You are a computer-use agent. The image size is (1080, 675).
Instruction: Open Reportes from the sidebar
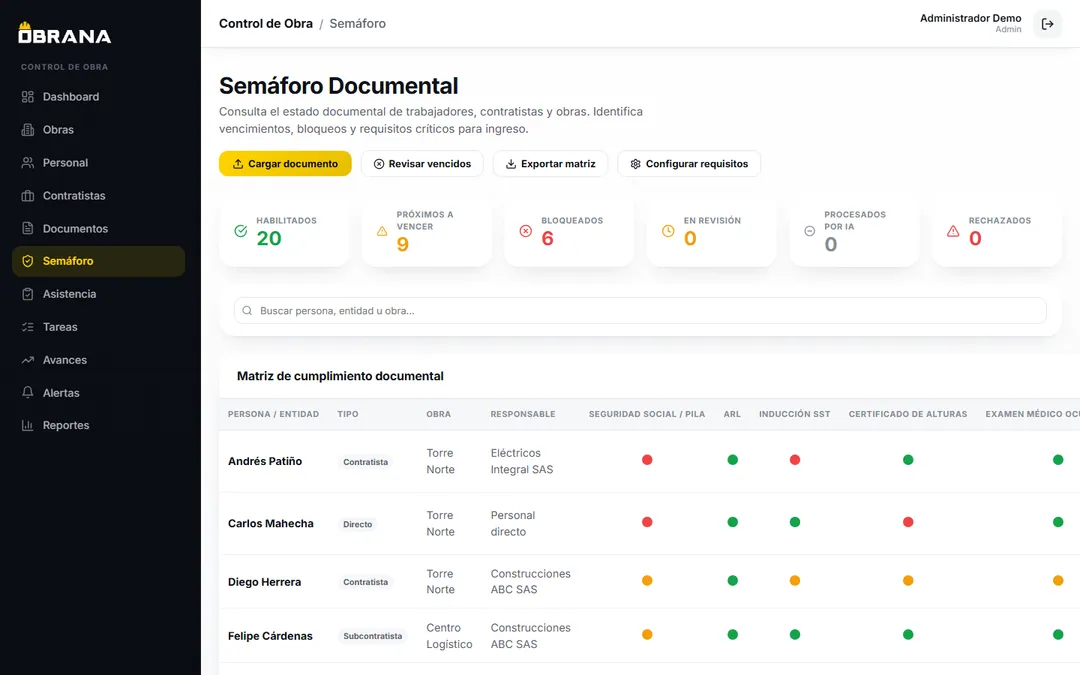(98, 425)
